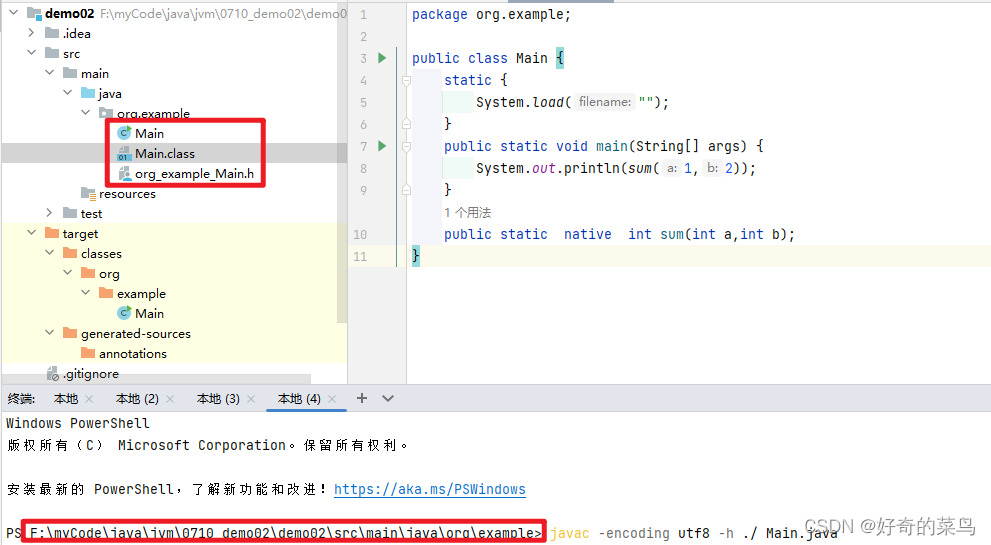
Task: Click the 'package org.example;' line
Action: coord(491,15)
